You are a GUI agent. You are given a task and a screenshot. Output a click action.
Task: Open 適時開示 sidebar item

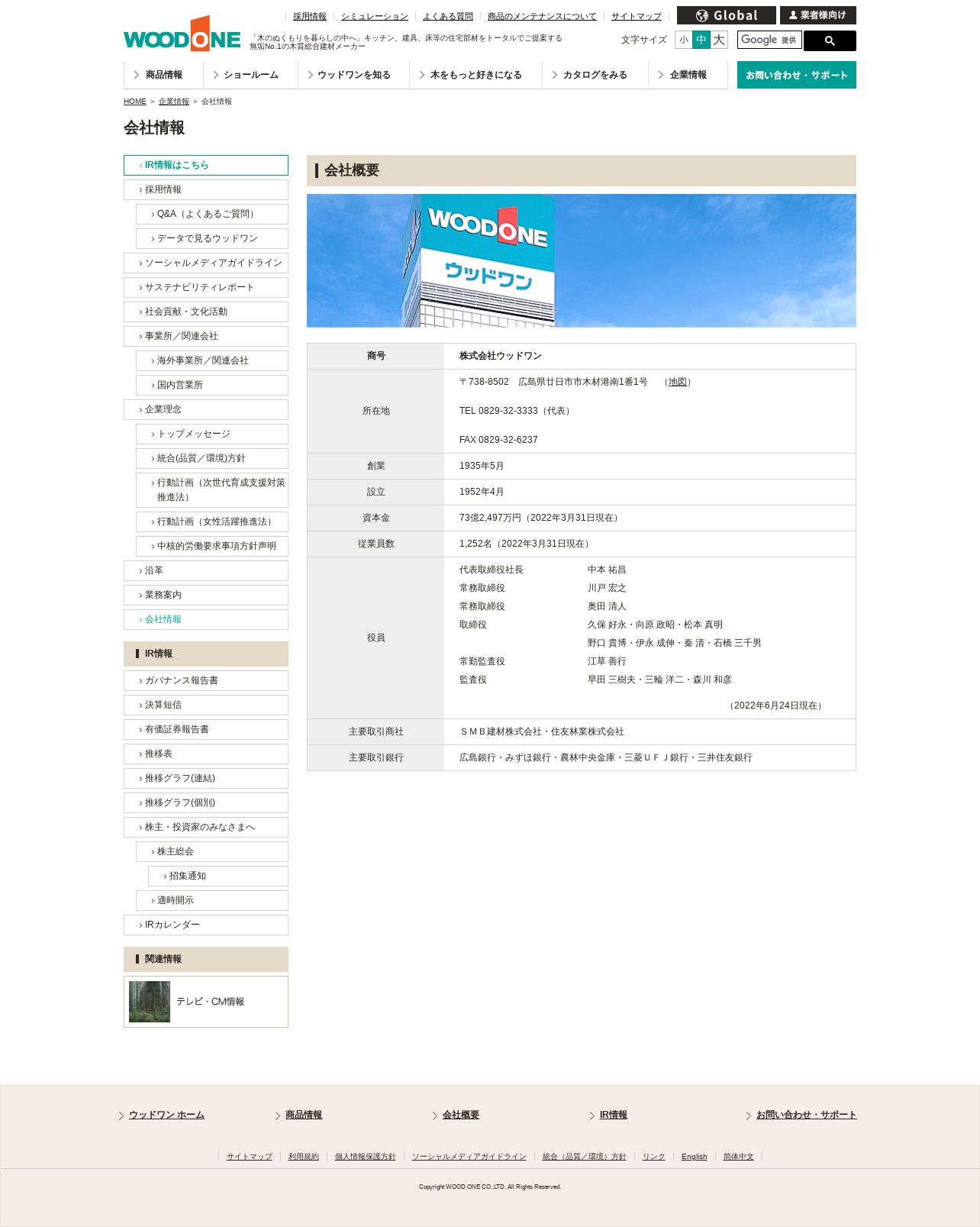[212, 900]
